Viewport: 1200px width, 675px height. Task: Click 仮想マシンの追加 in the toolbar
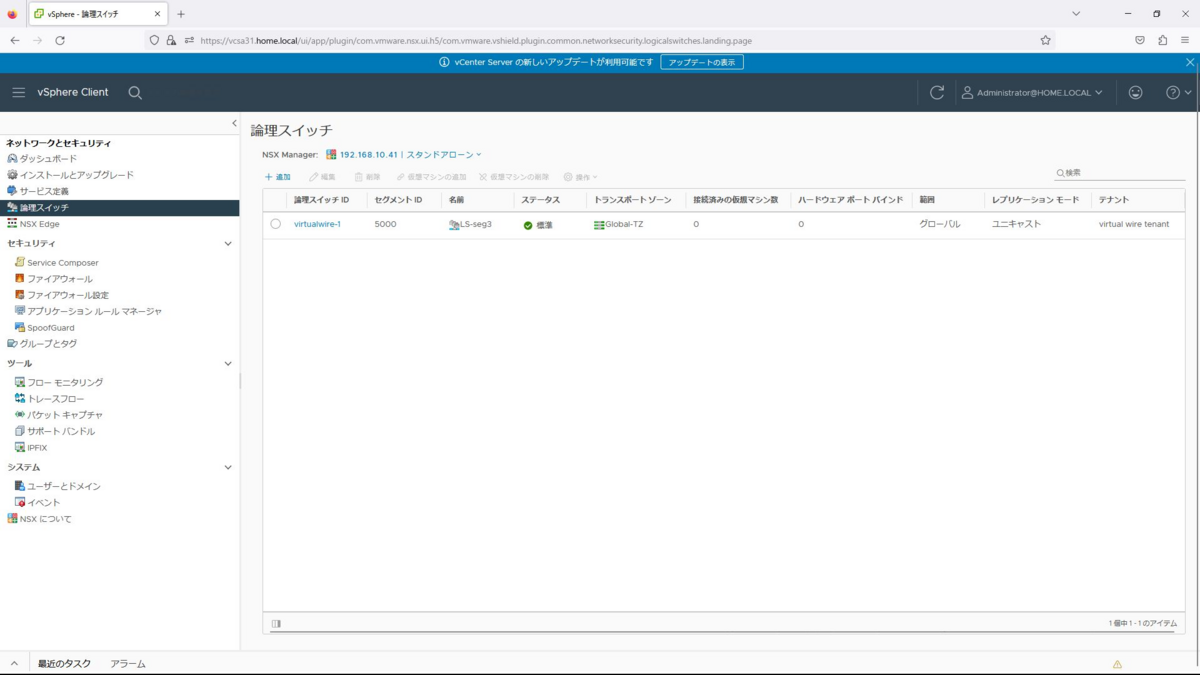431,177
